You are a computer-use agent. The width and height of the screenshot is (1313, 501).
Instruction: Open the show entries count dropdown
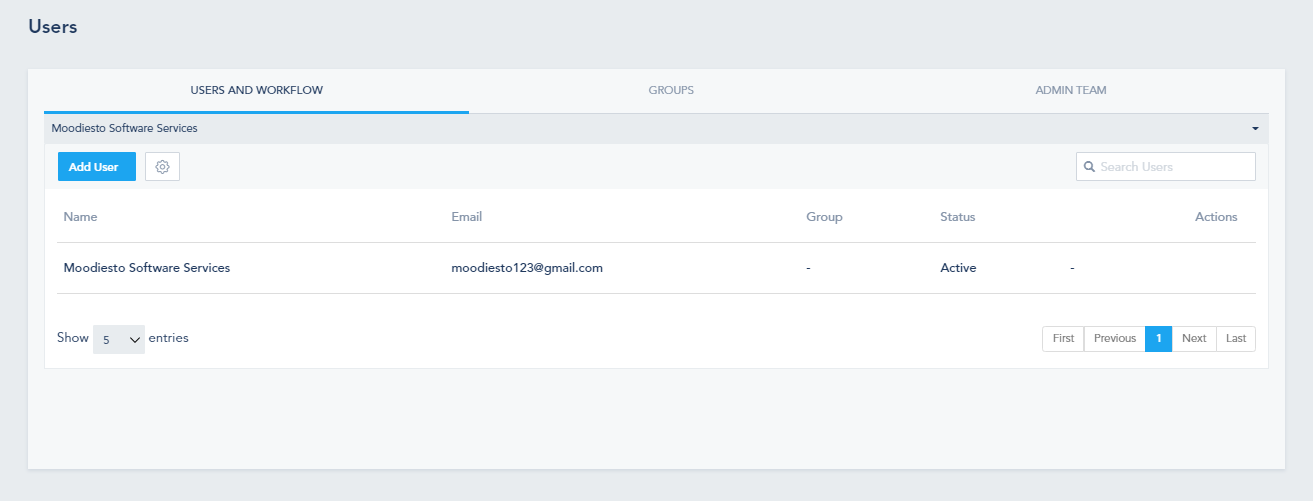[119, 339]
